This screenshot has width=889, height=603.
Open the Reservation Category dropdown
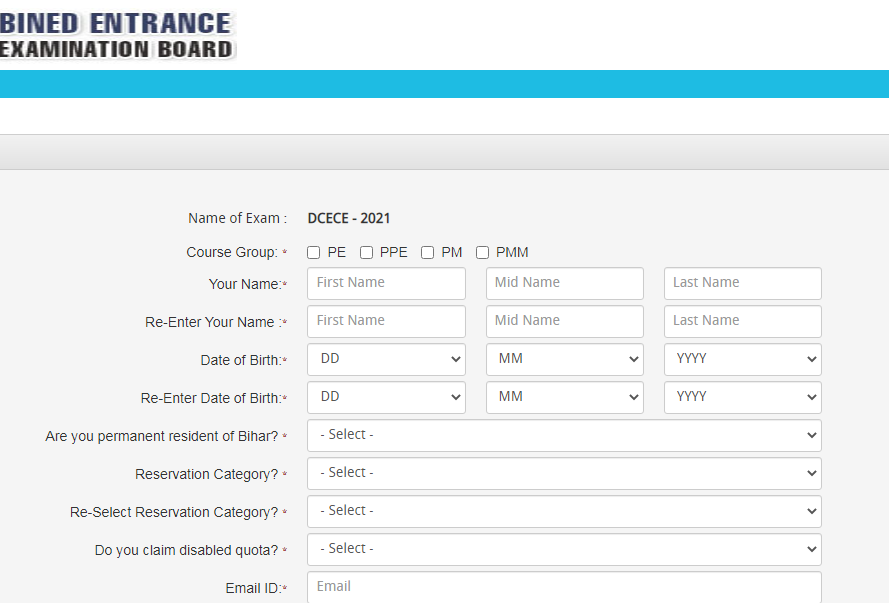pyautogui.click(x=564, y=473)
